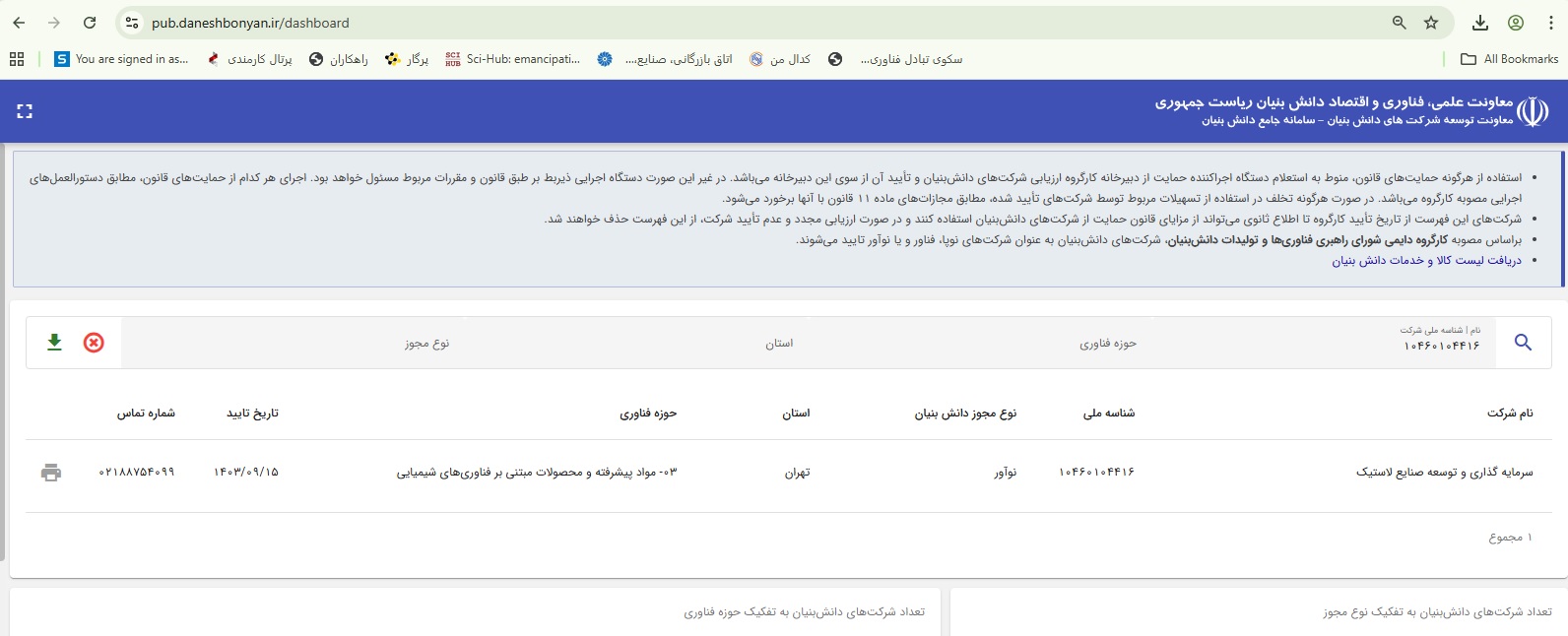Open Chrome three-dot menu
The image size is (1568, 636).
(1550, 23)
